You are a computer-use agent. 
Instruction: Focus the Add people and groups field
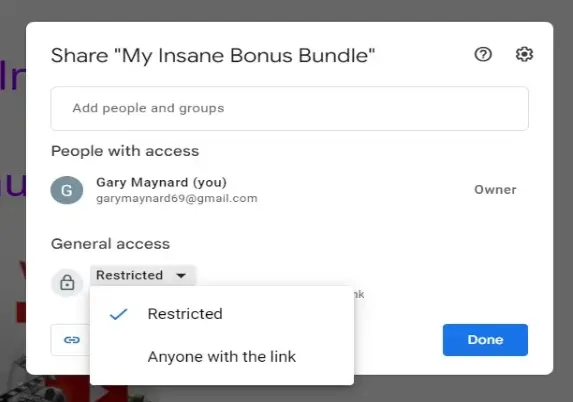tap(289, 109)
